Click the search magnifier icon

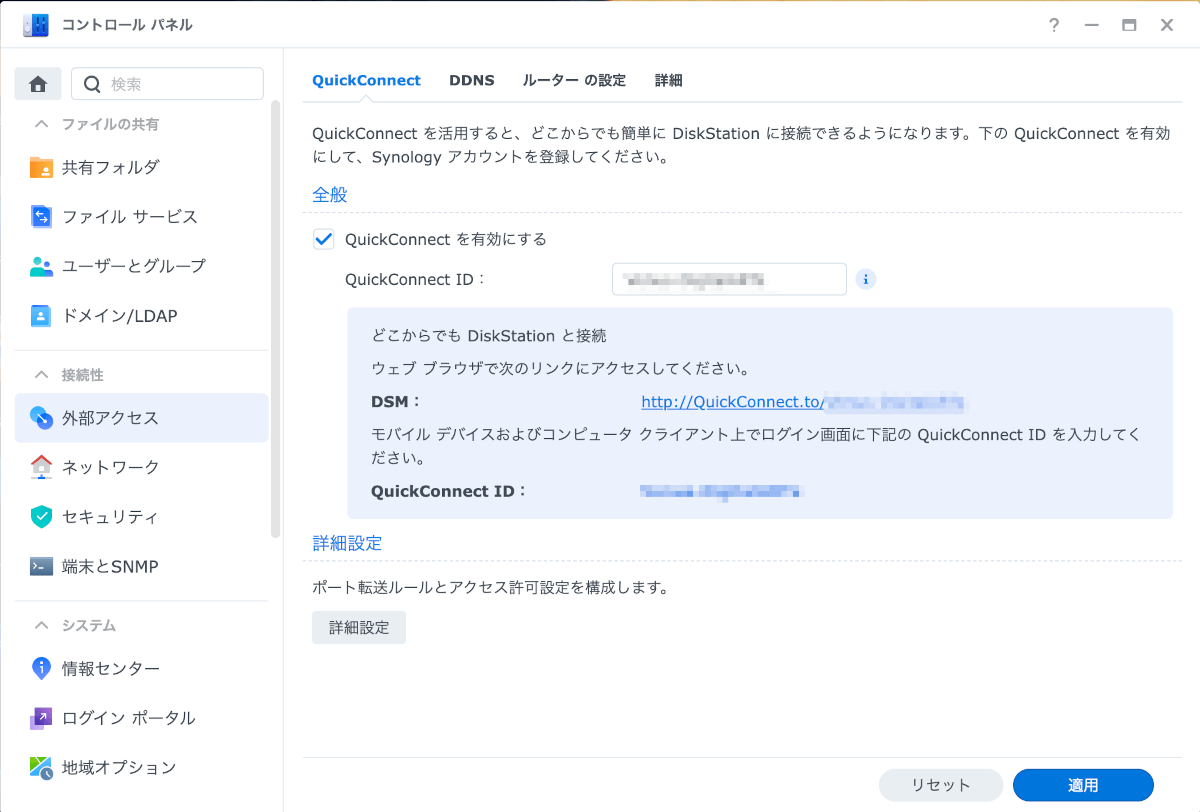[x=92, y=84]
